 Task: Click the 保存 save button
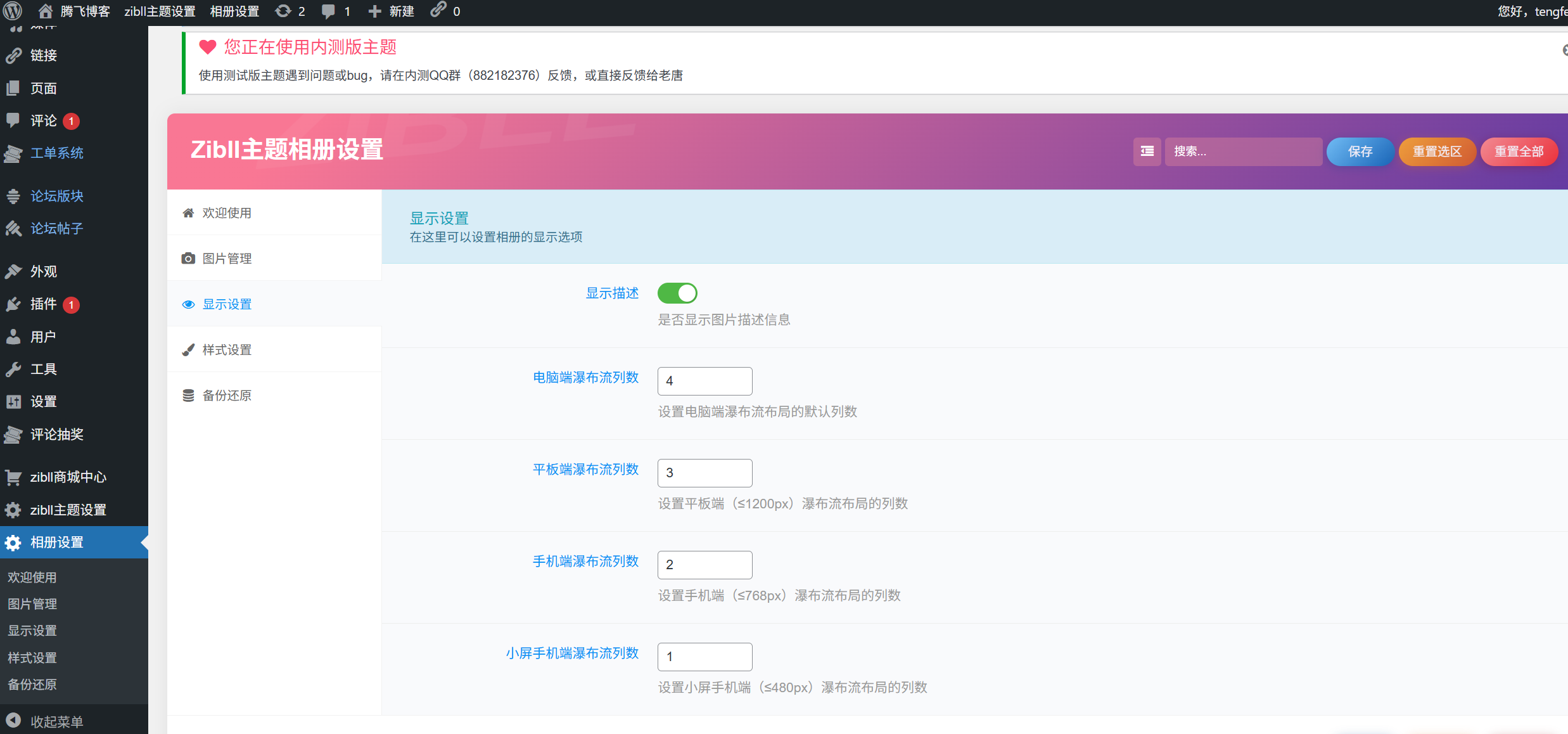coord(1360,151)
